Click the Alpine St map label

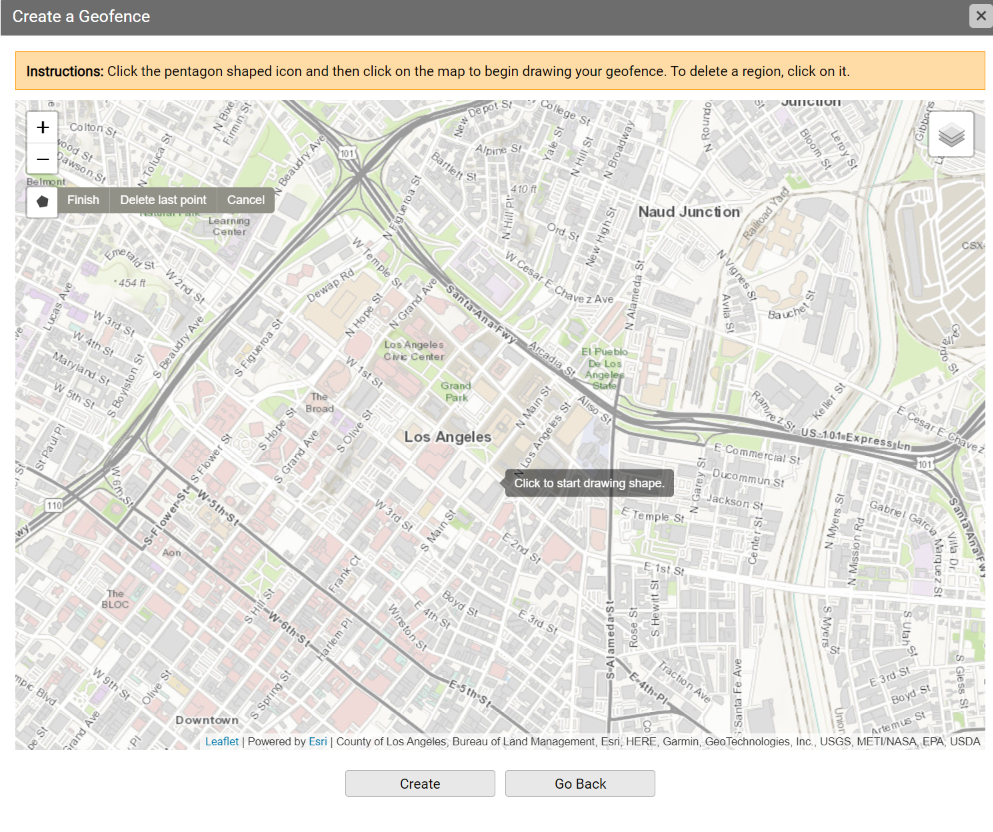click(499, 149)
